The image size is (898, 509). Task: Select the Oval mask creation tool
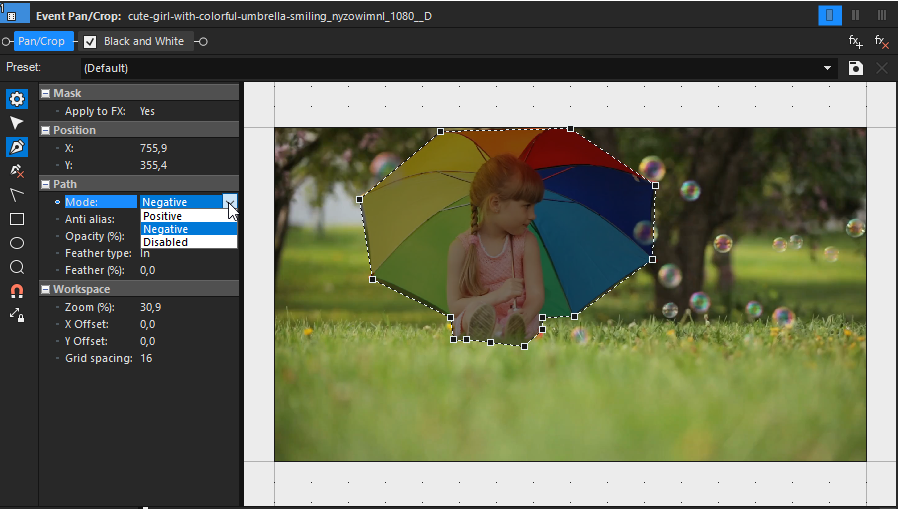(17, 243)
